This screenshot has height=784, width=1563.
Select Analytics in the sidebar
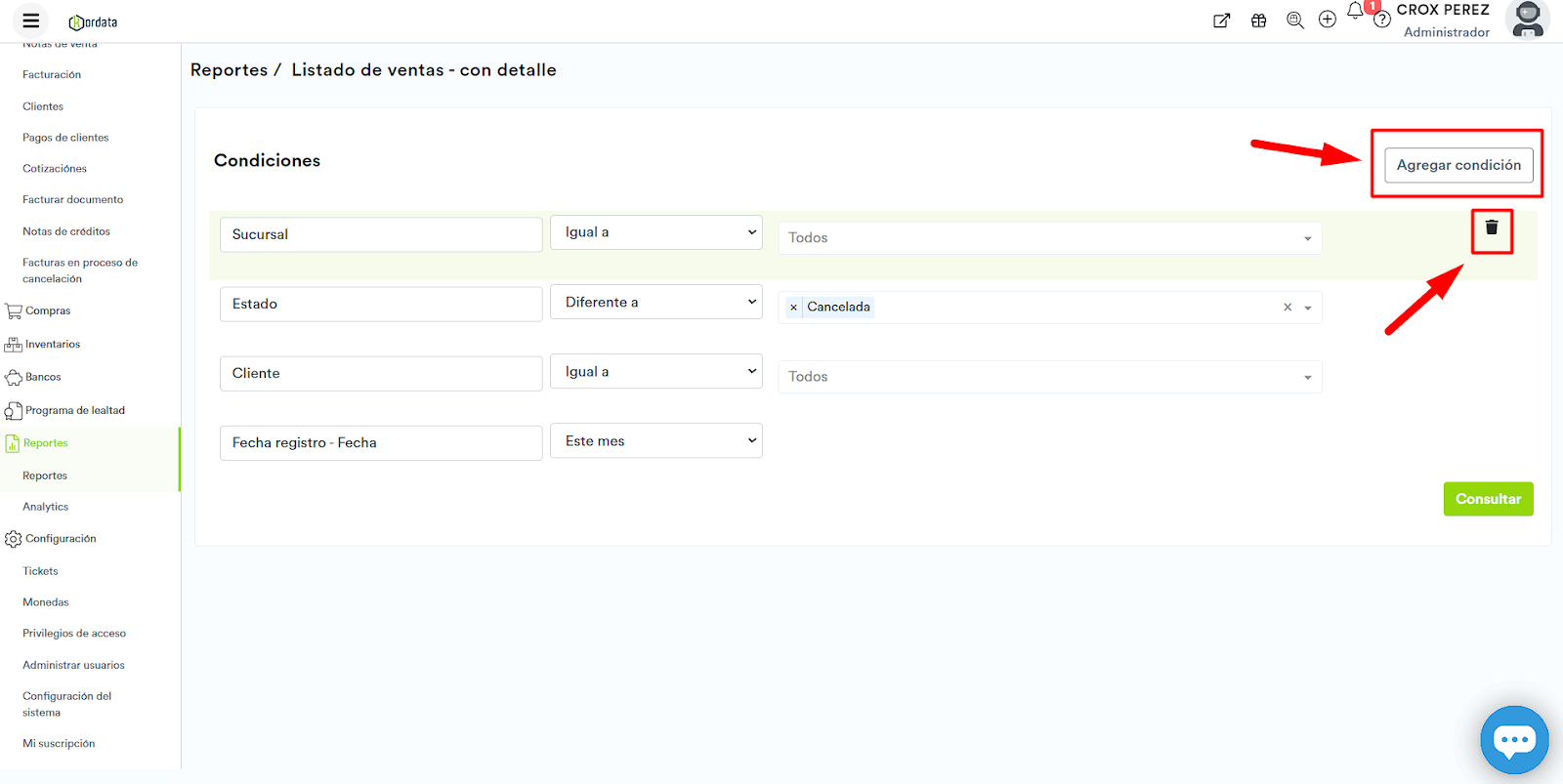(x=46, y=507)
